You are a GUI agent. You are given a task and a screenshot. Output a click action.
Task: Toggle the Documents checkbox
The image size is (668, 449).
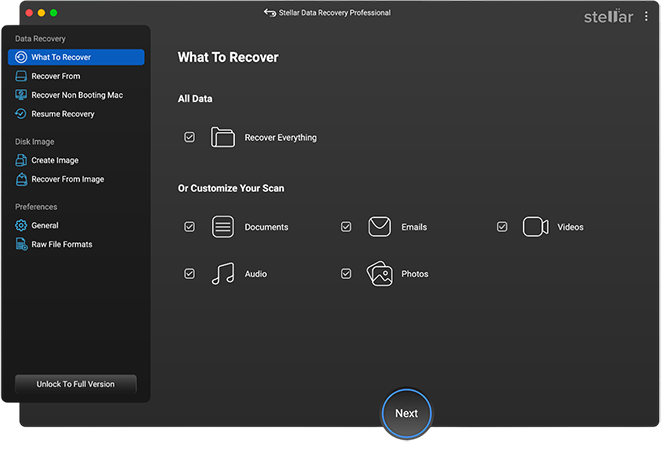click(x=189, y=227)
